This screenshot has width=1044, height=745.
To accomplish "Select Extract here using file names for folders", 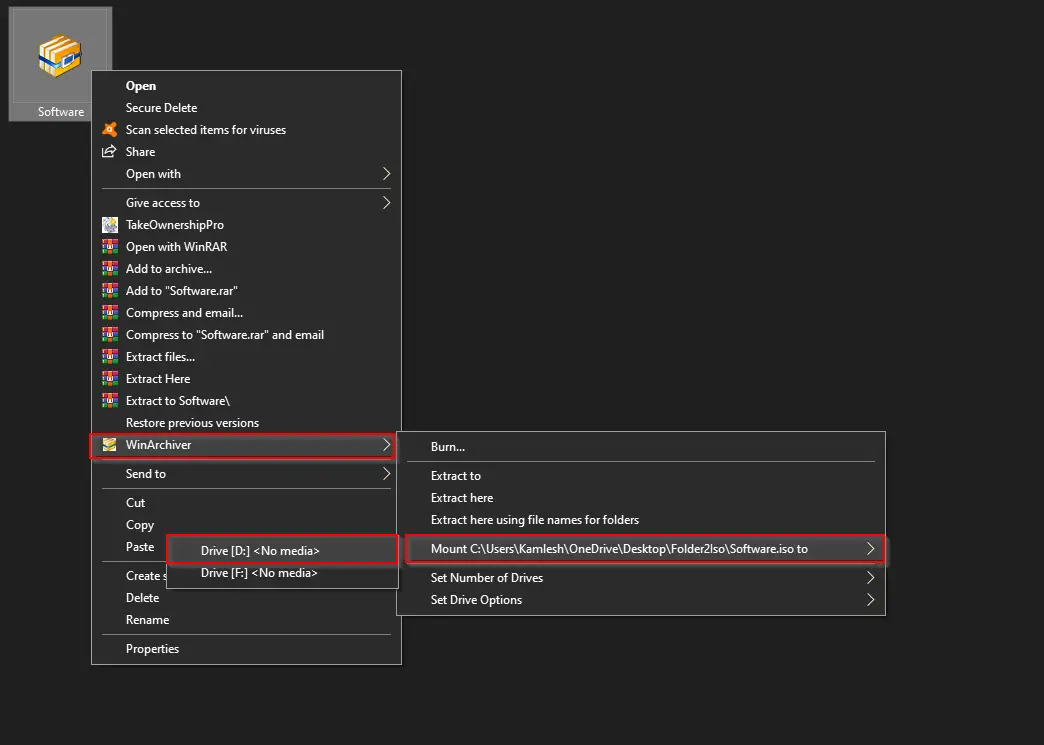I will point(641,519).
